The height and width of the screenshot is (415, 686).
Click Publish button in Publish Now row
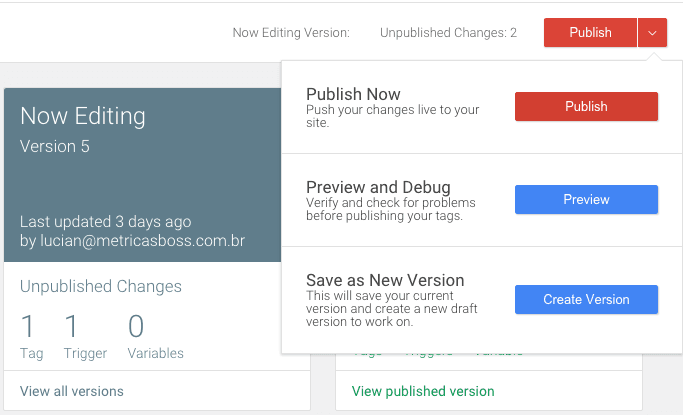pos(586,107)
